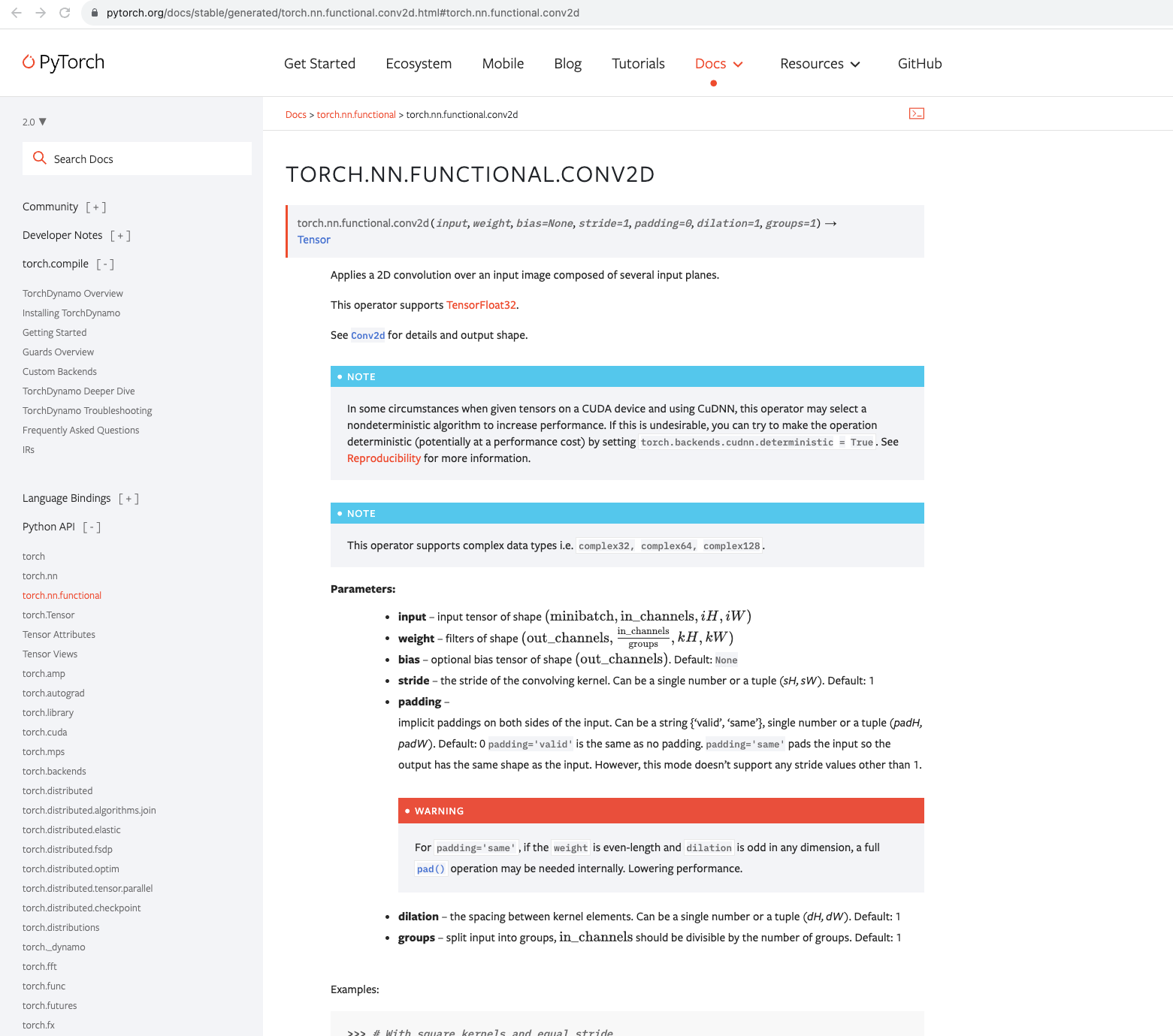1173x1036 pixels.
Task: Reload the page with refresh icon
Action: tap(65, 13)
